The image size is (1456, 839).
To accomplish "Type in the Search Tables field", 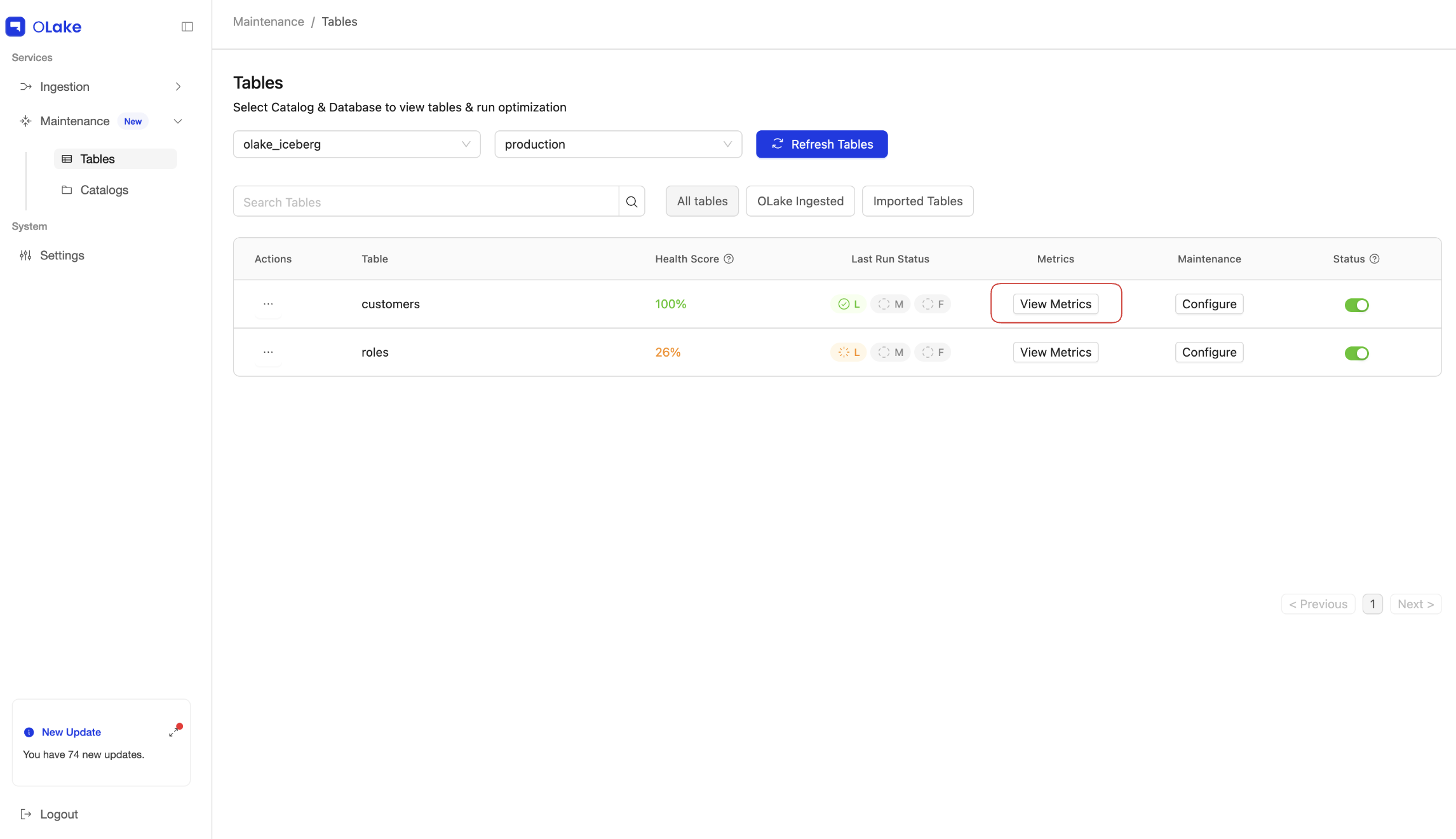I will click(x=426, y=201).
